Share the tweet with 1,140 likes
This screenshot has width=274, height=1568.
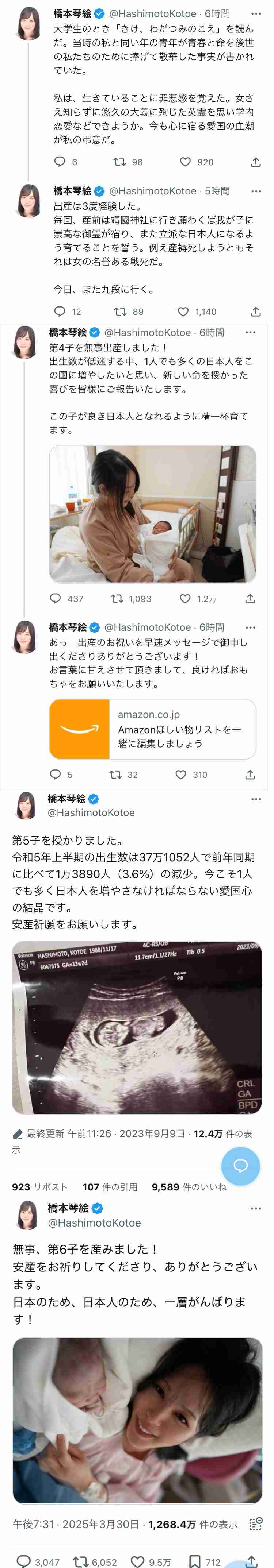click(x=256, y=312)
